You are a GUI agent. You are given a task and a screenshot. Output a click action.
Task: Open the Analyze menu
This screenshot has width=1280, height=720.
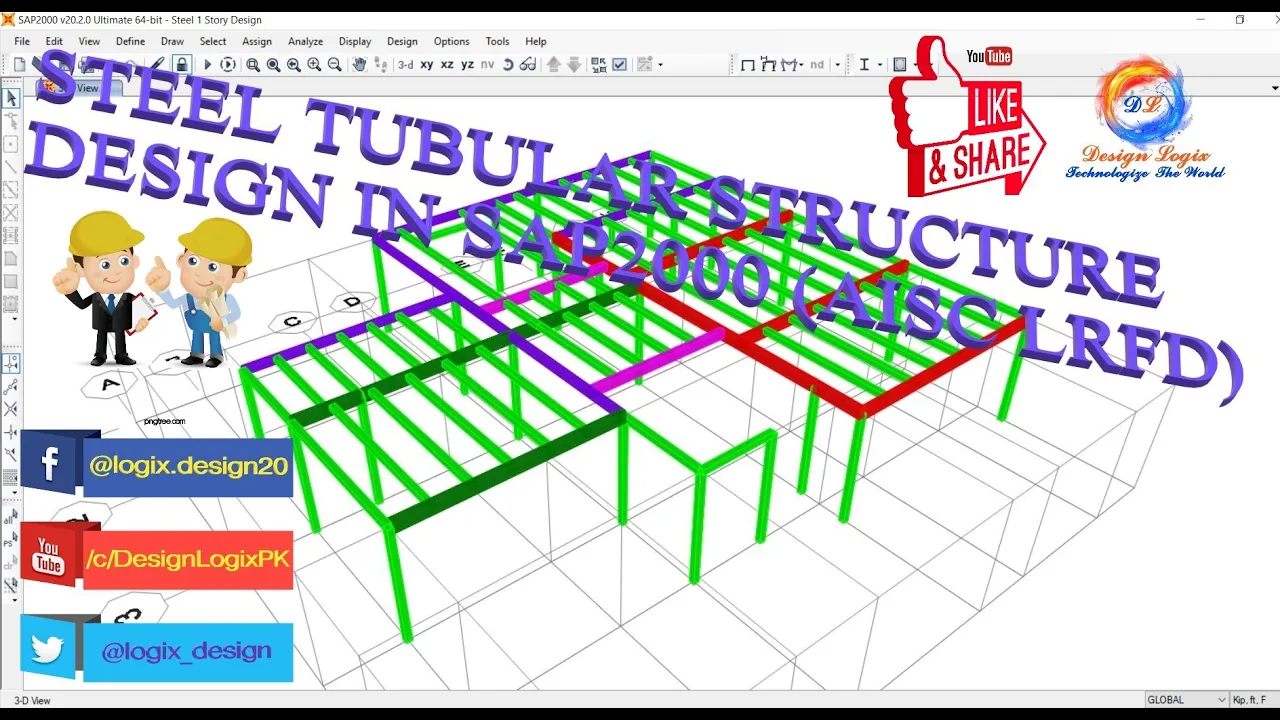point(305,41)
